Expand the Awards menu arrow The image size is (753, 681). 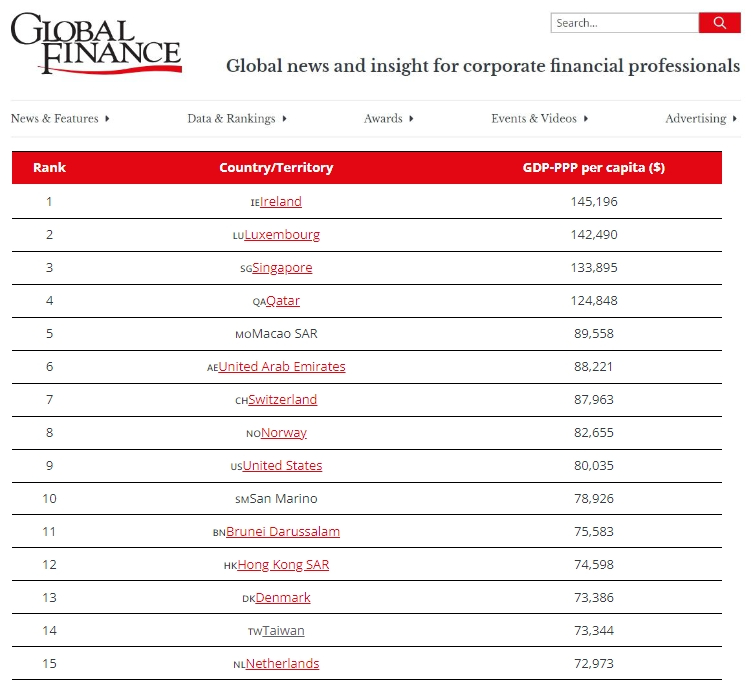411,119
